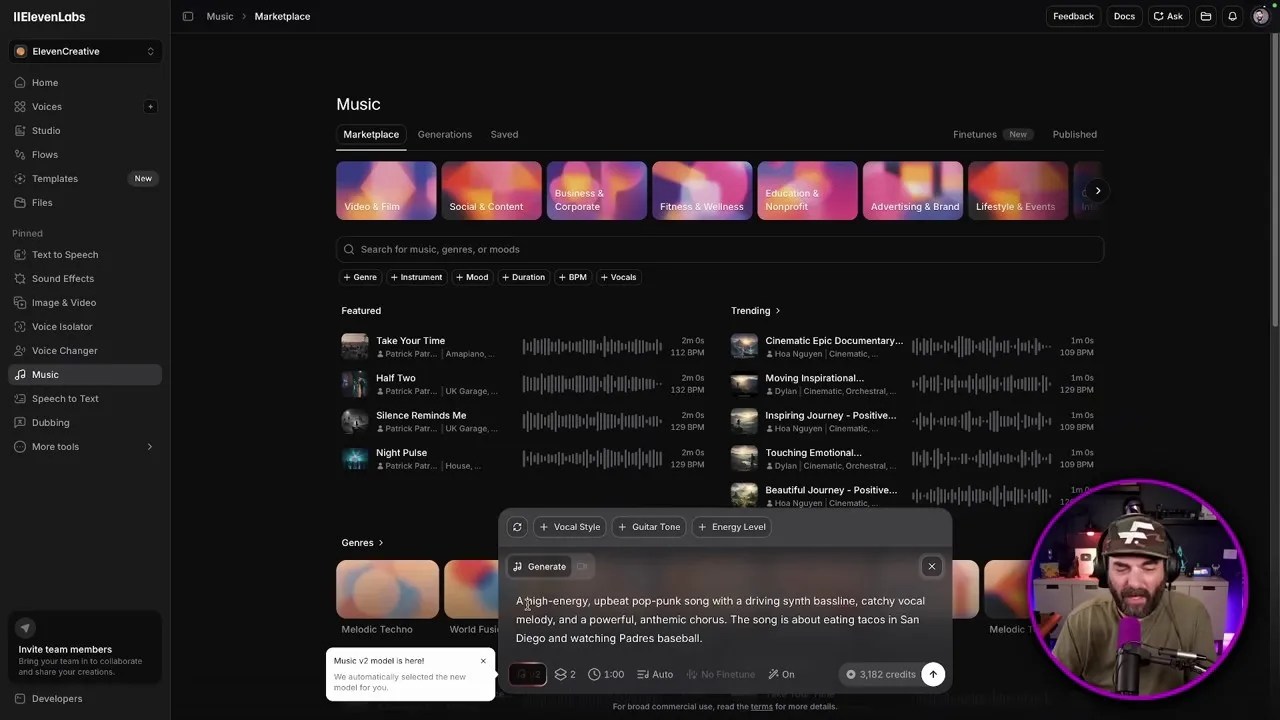This screenshot has height=720, width=1280.
Task: Toggle the sidebar panel icon in the header
Action: coord(188,16)
